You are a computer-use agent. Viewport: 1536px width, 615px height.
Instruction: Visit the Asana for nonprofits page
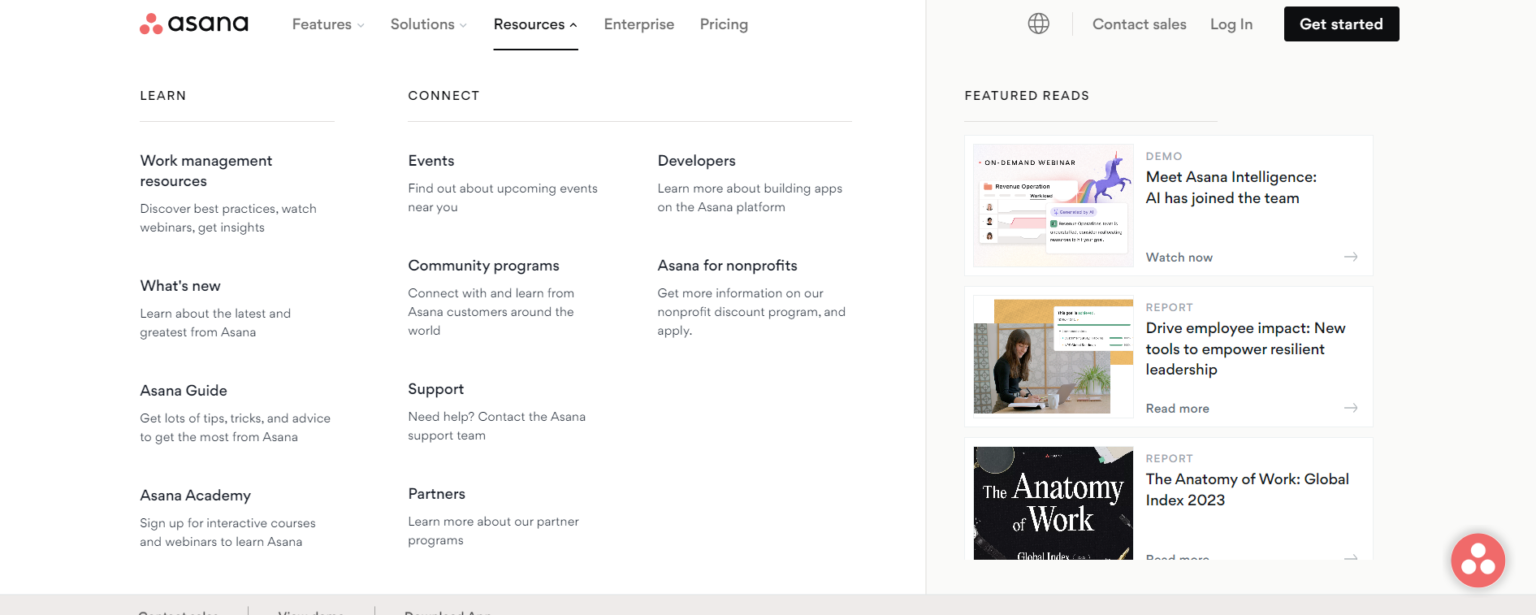coord(727,265)
